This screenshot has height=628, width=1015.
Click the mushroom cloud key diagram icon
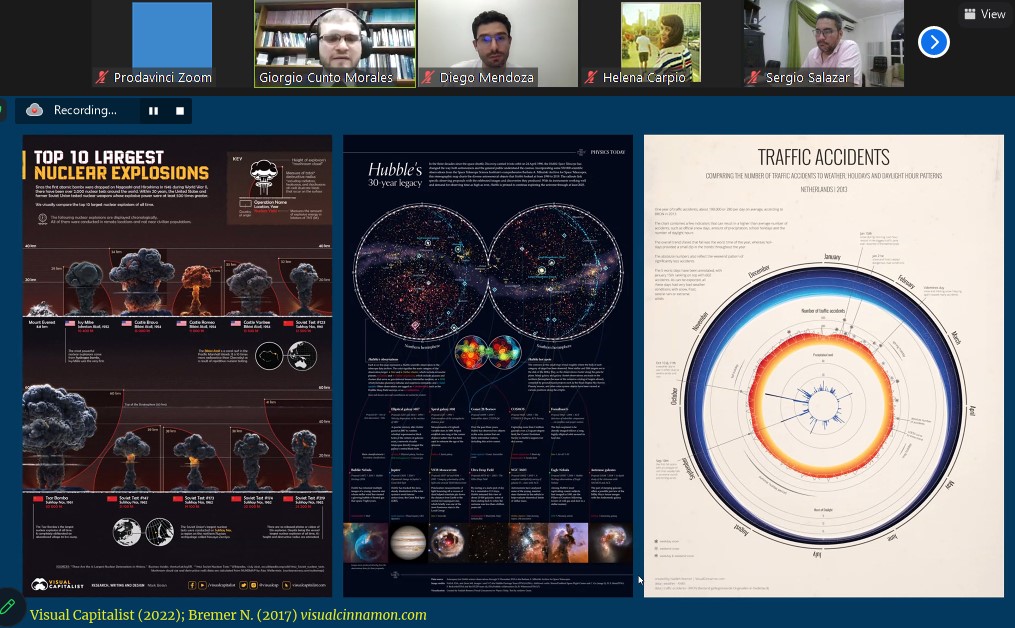tap(265, 177)
